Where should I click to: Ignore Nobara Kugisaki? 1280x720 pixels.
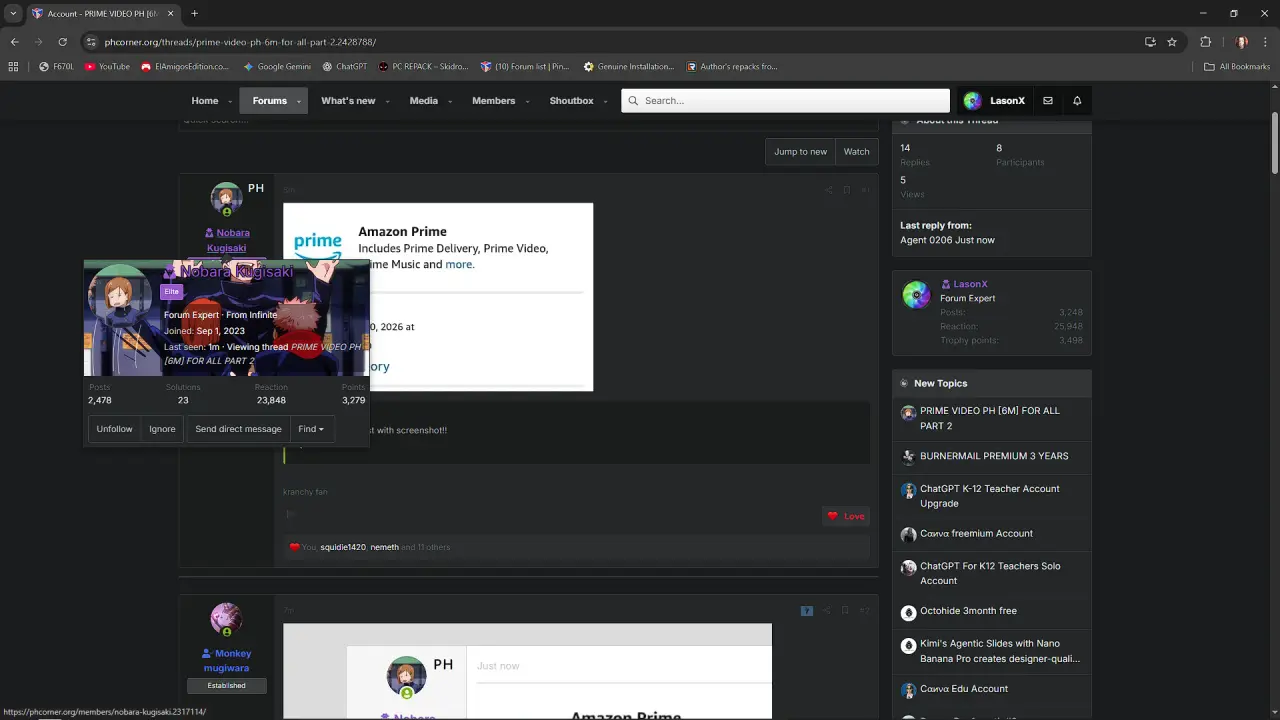pos(162,429)
